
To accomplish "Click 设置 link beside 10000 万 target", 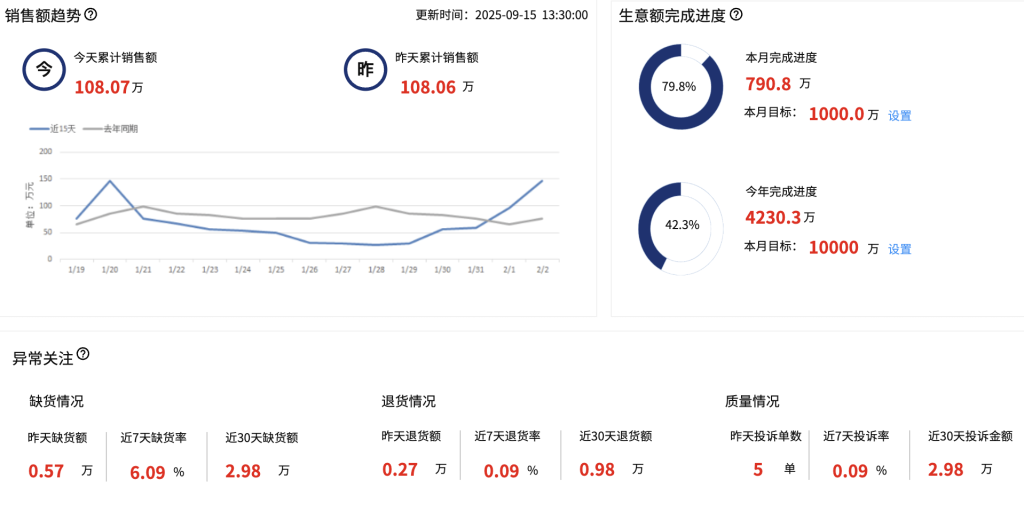I will click(899, 249).
